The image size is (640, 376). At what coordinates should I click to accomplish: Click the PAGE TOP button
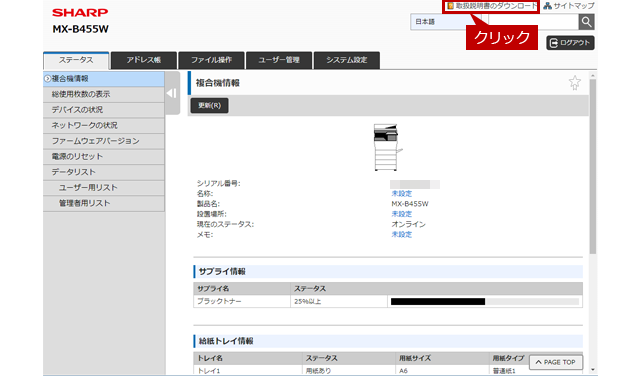point(556,362)
